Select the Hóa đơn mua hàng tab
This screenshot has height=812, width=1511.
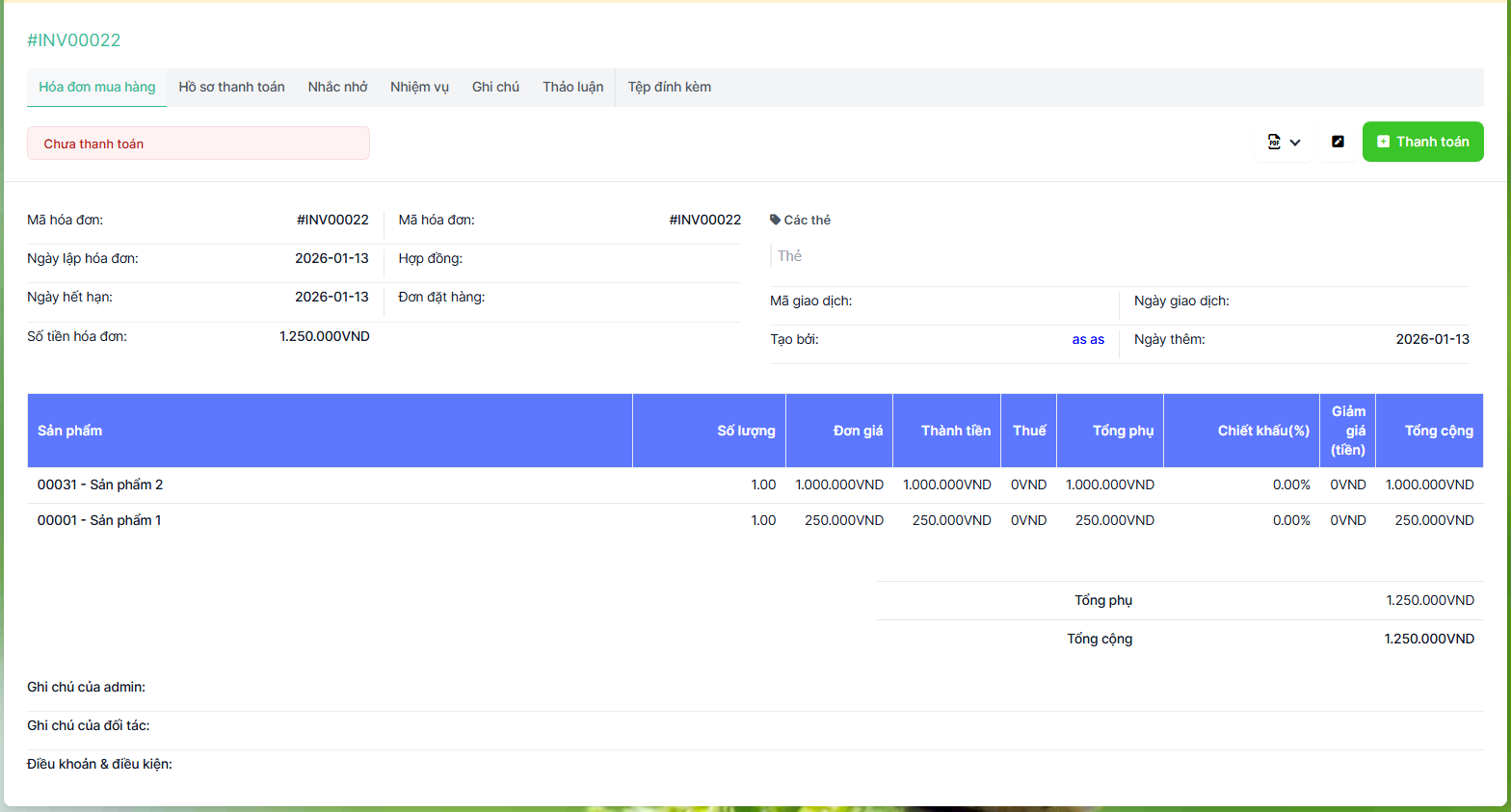coord(96,87)
